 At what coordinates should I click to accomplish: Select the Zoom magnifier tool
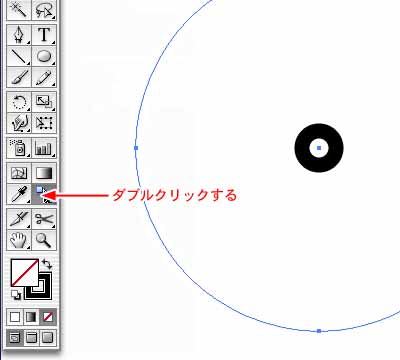(44, 240)
